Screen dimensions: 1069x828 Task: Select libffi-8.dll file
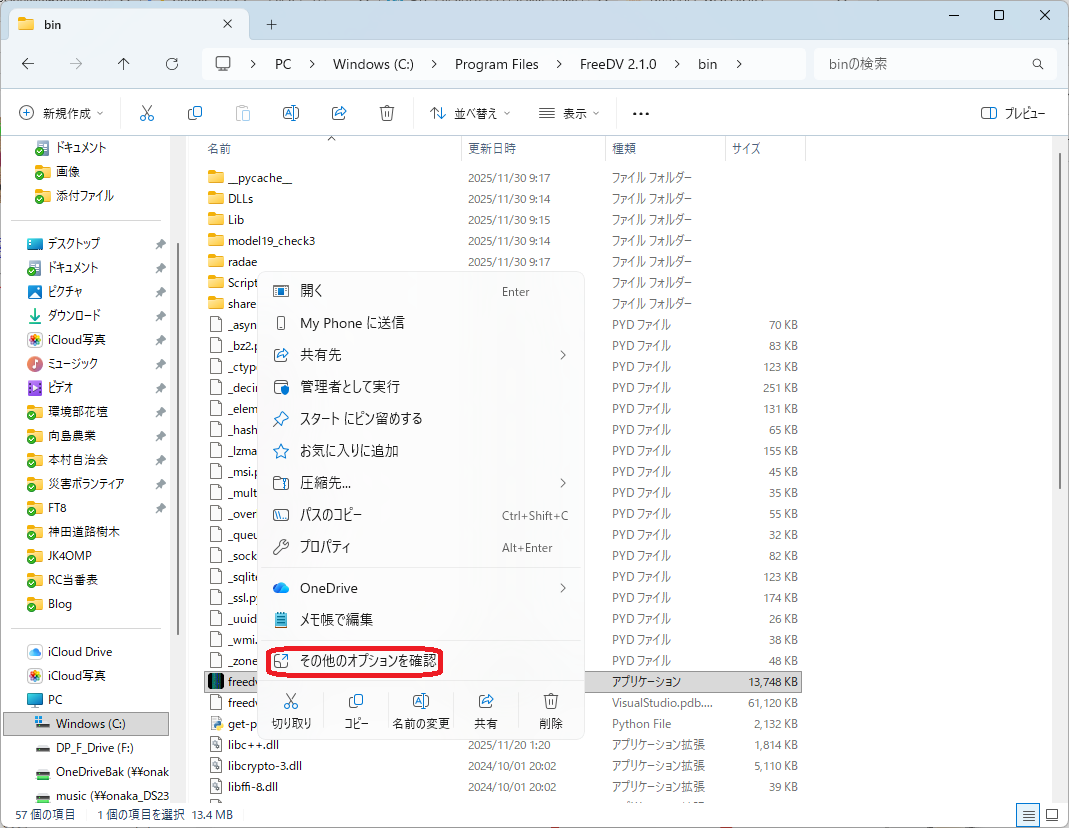tap(253, 787)
